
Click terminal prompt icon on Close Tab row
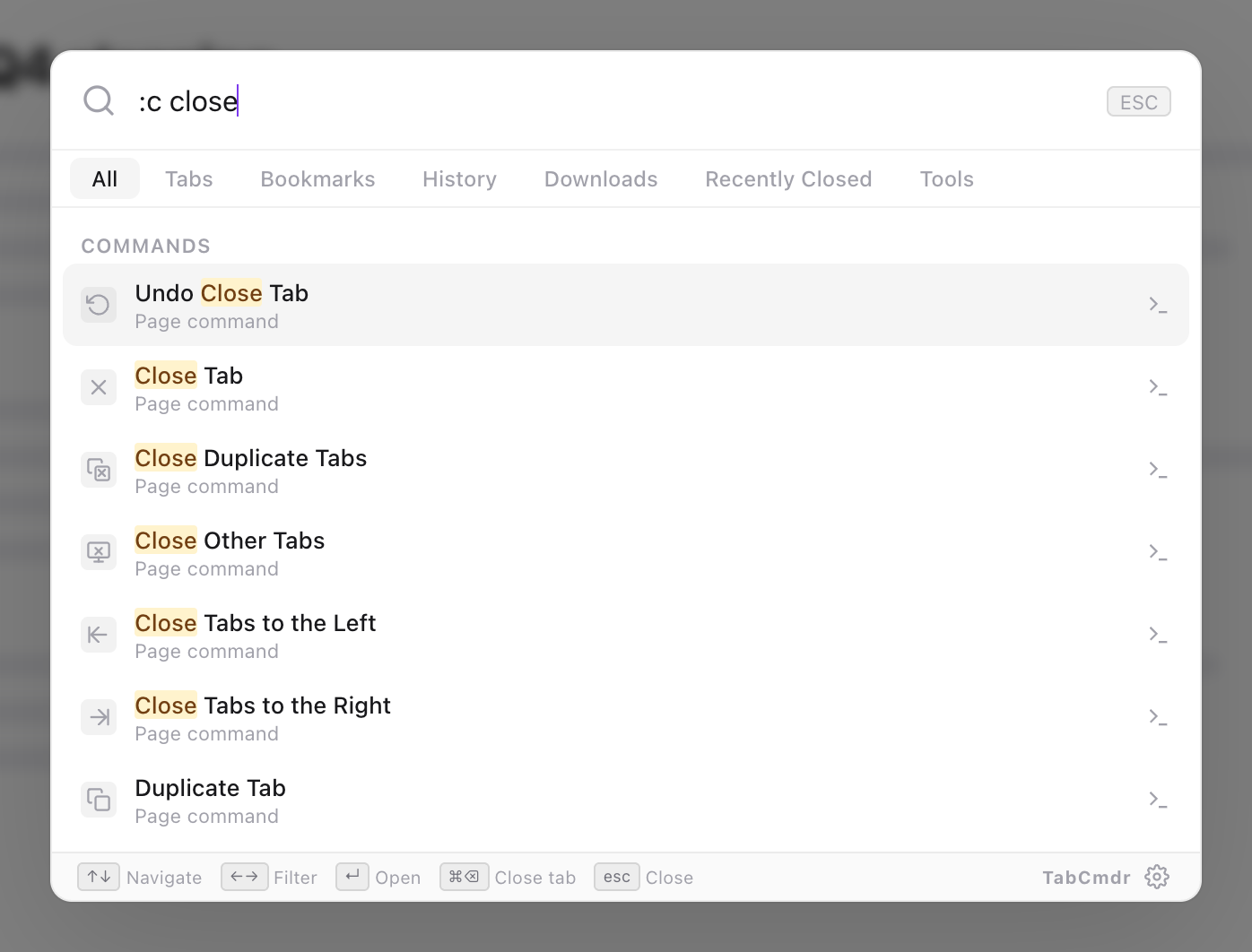coord(1158,387)
